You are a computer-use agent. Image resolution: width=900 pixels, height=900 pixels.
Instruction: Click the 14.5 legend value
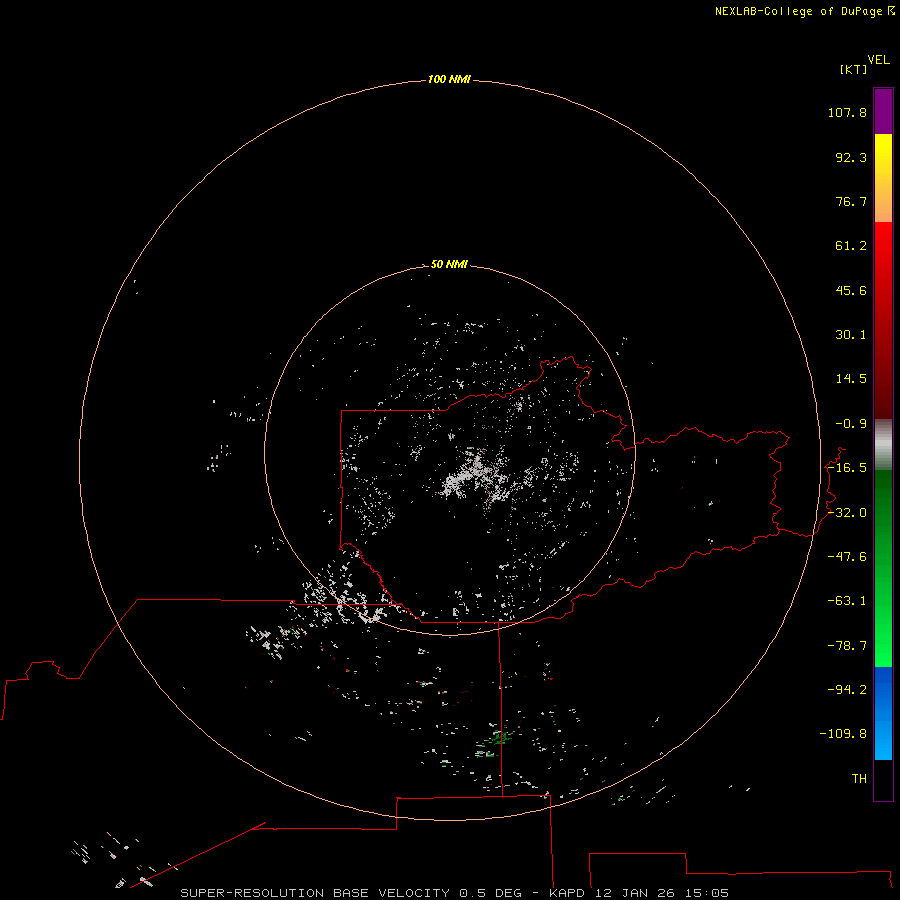point(851,379)
